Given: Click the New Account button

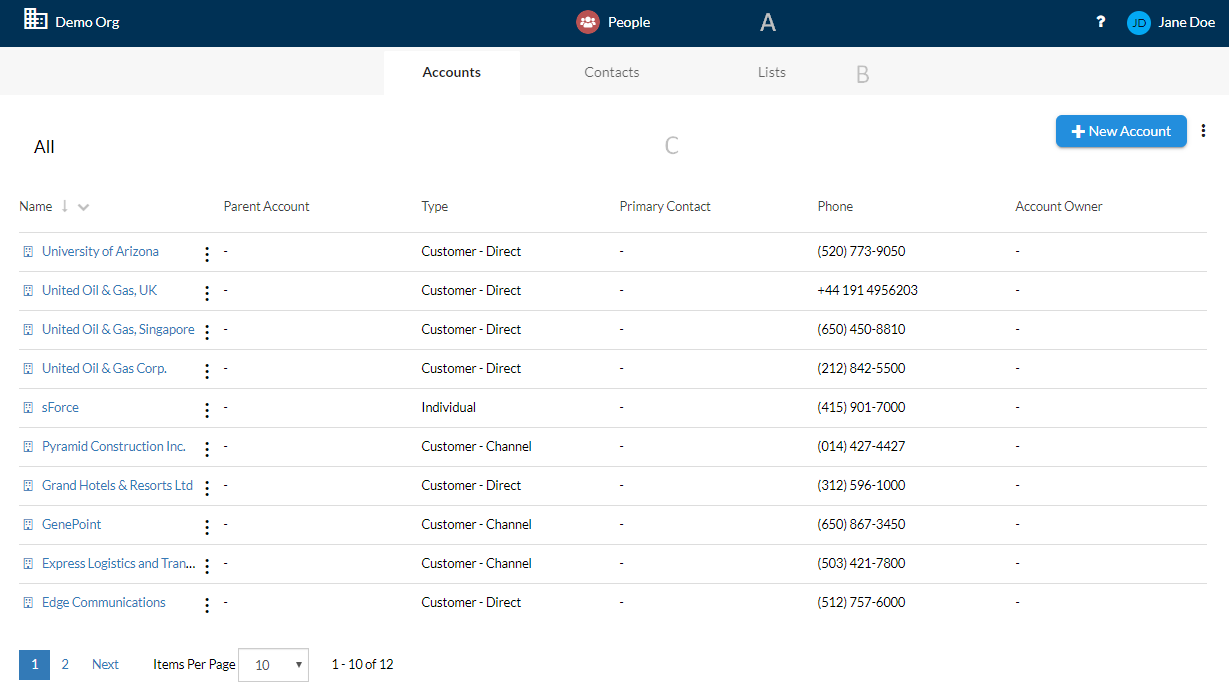Looking at the screenshot, I should [1121, 131].
